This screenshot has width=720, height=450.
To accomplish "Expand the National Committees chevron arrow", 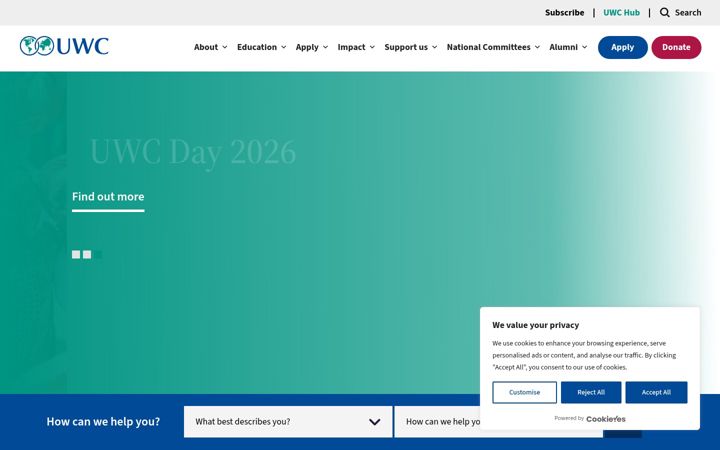I will pos(537,47).
